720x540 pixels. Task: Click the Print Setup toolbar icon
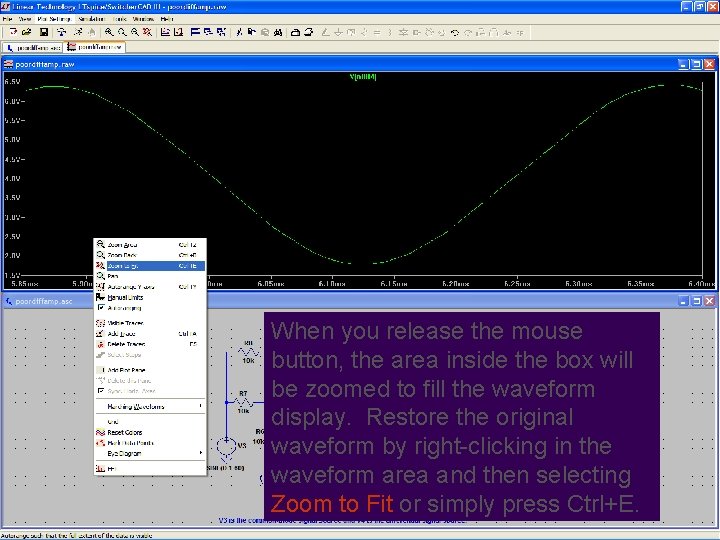click(x=296, y=32)
